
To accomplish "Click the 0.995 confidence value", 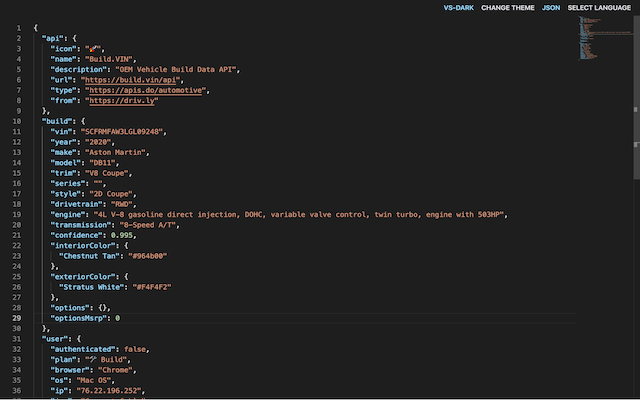I will (x=122, y=235).
